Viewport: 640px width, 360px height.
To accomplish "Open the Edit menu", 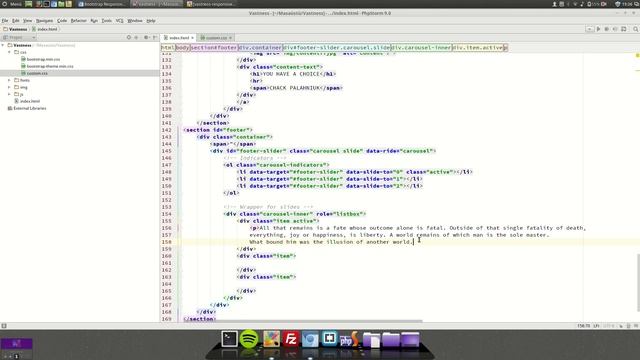I will click(16, 20).
